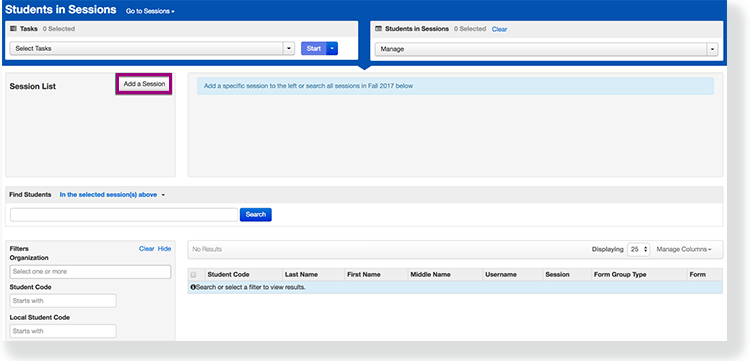Viewport: 750px width, 361px height.
Task: Open the Manage Columns menu
Action: (684, 249)
